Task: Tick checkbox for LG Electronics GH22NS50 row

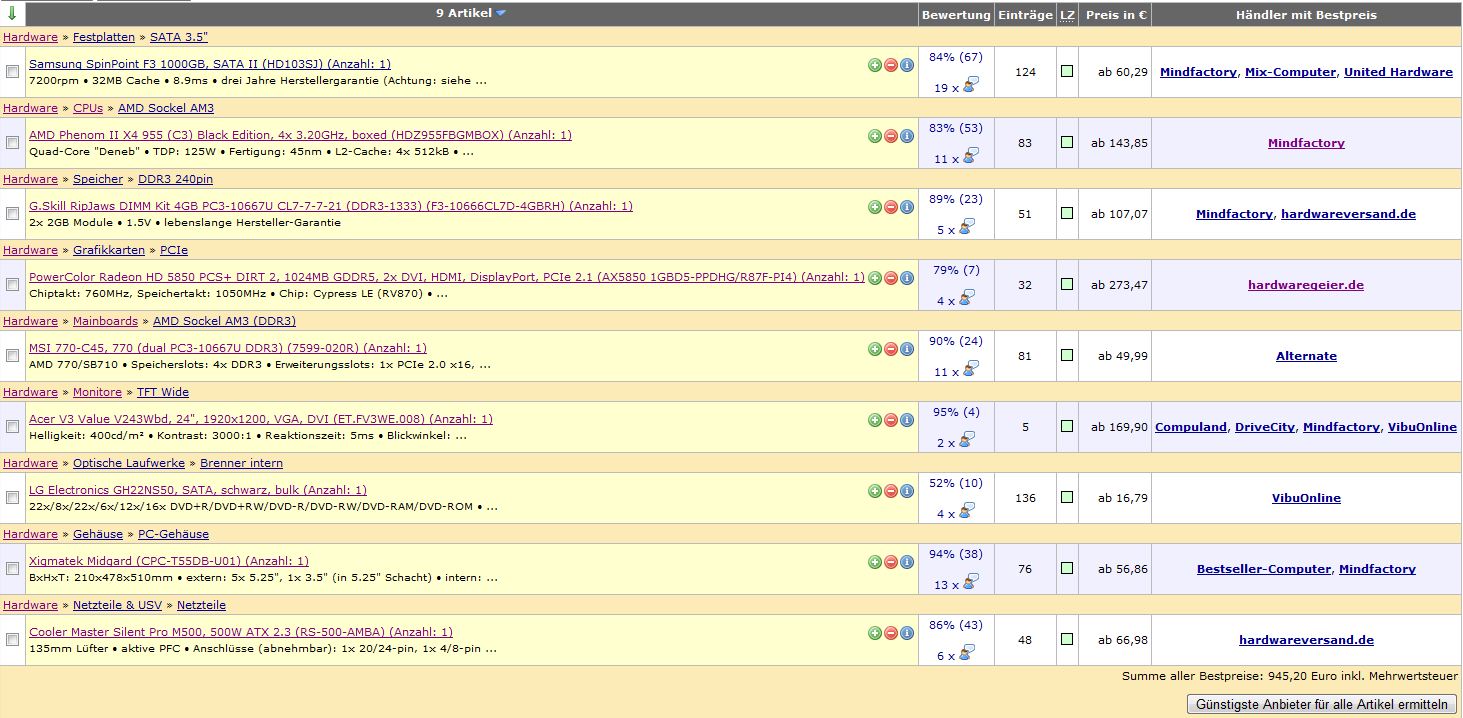Action: point(12,498)
